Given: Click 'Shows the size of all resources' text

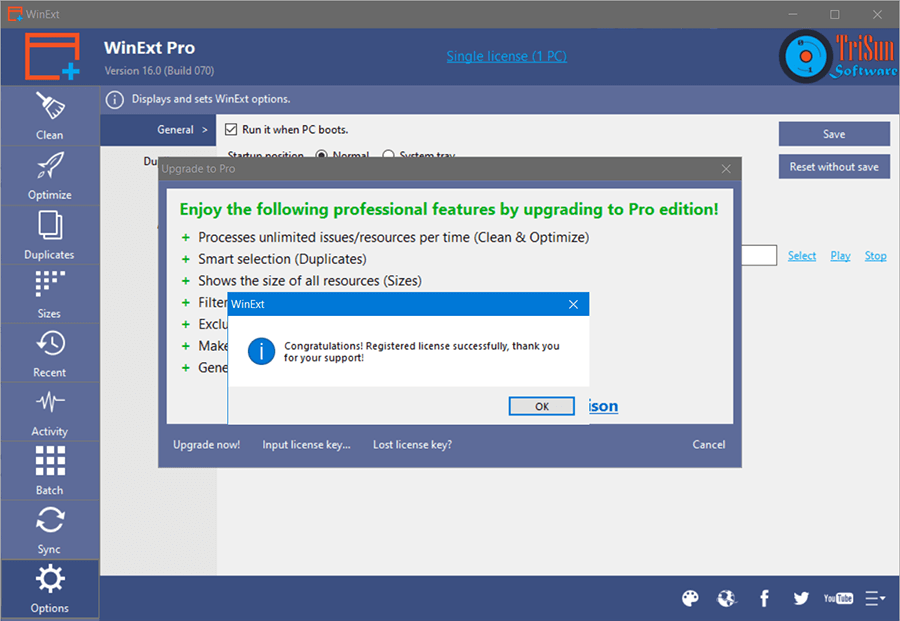Looking at the screenshot, I should 310,281.
